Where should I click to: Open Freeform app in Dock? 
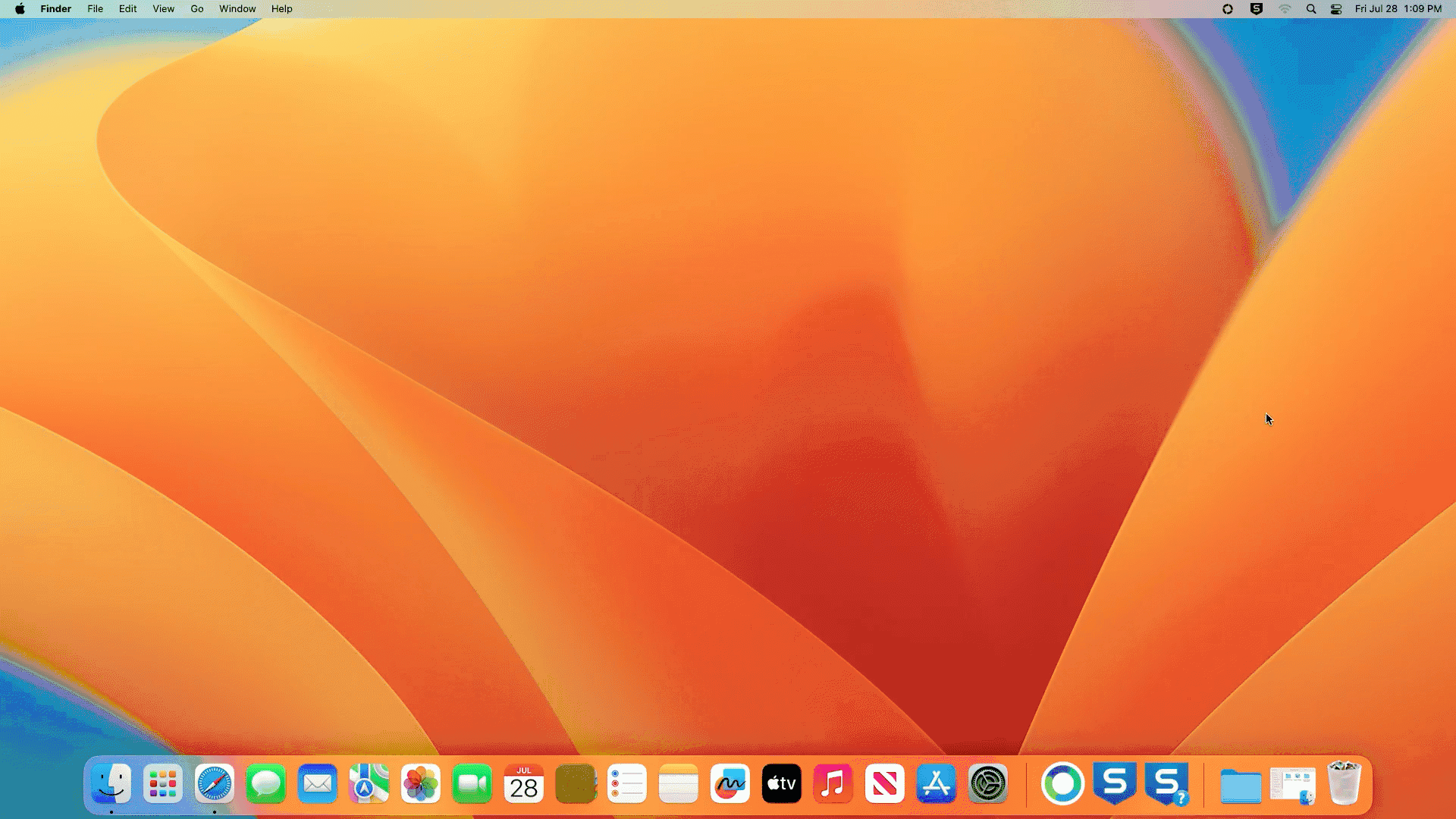pyautogui.click(x=730, y=783)
